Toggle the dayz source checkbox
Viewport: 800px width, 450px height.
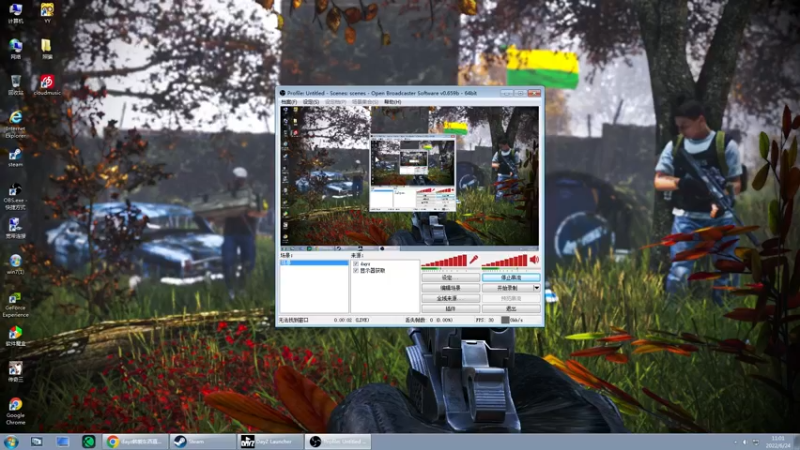pyautogui.click(x=356, y=264)
